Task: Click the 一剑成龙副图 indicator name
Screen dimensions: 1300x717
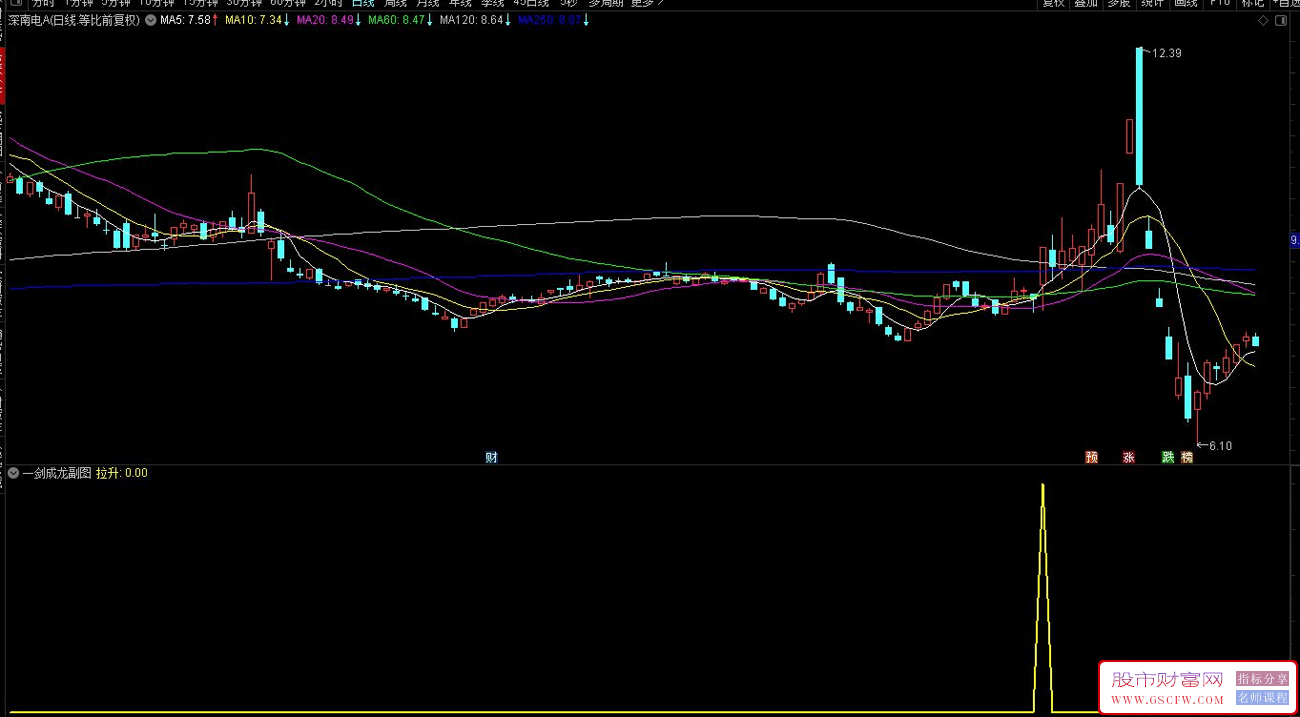Action: 56,473
